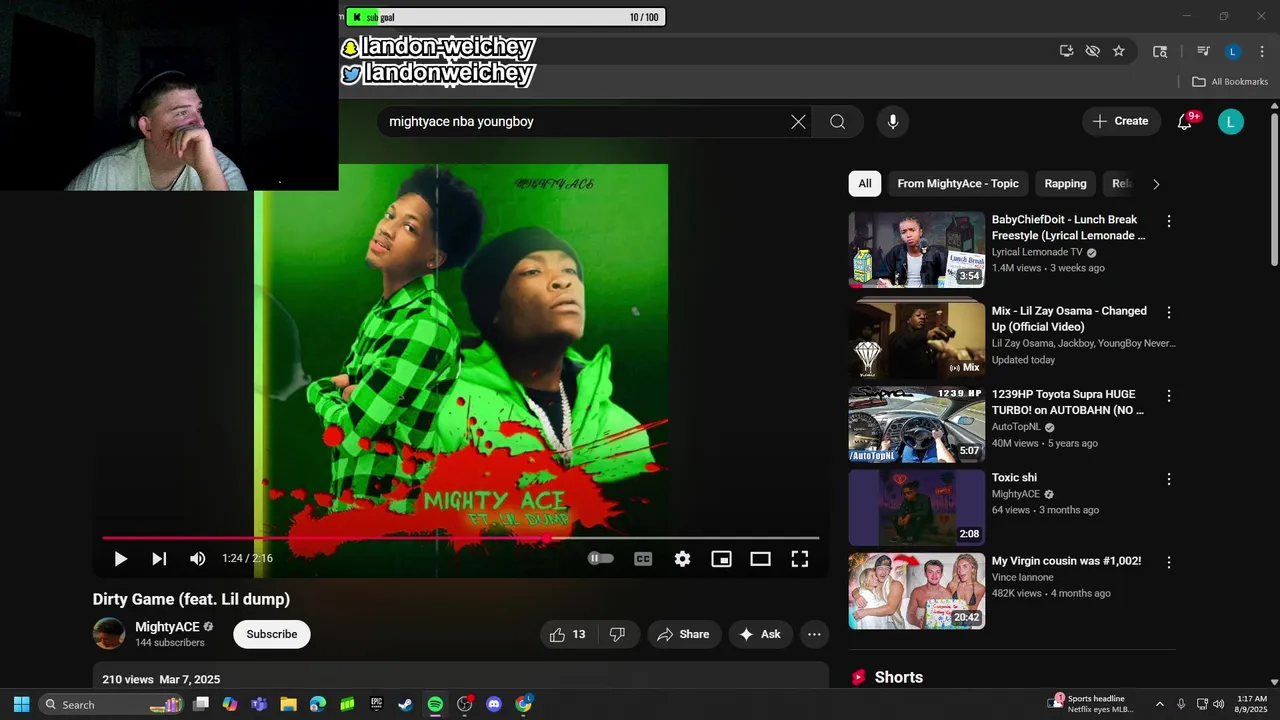Expand the description showing 210 views
This screenshot has height=720, width=1280.
[x=461, y=676]
